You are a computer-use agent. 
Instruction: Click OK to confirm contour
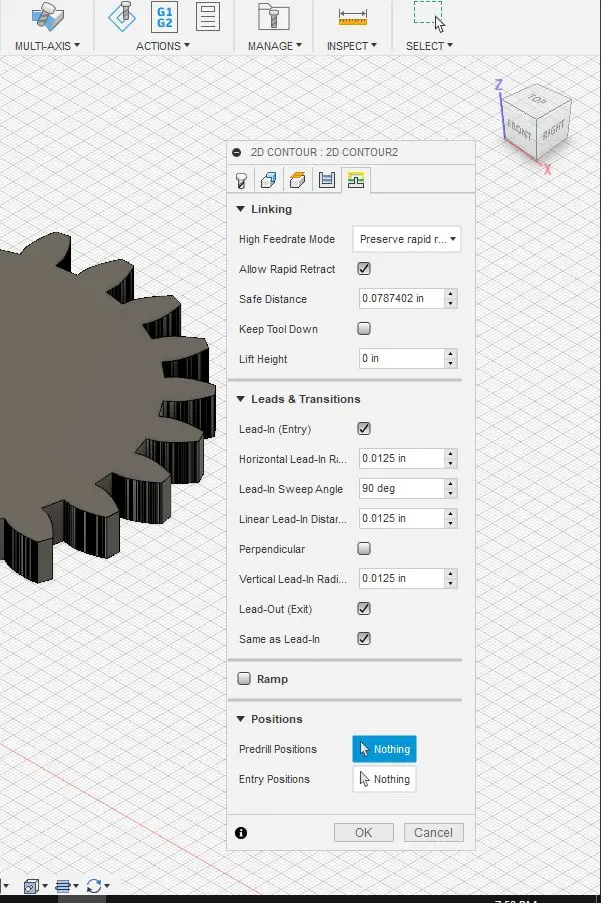click(x=364, y=833)
